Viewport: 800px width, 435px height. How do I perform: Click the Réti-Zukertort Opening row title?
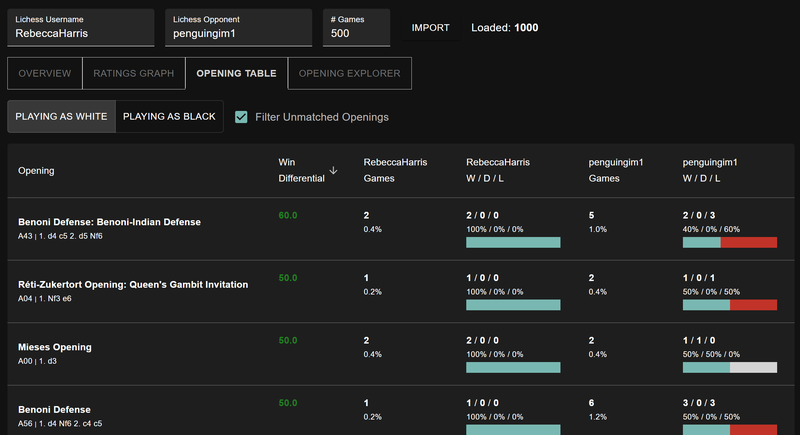pos(133,284)
